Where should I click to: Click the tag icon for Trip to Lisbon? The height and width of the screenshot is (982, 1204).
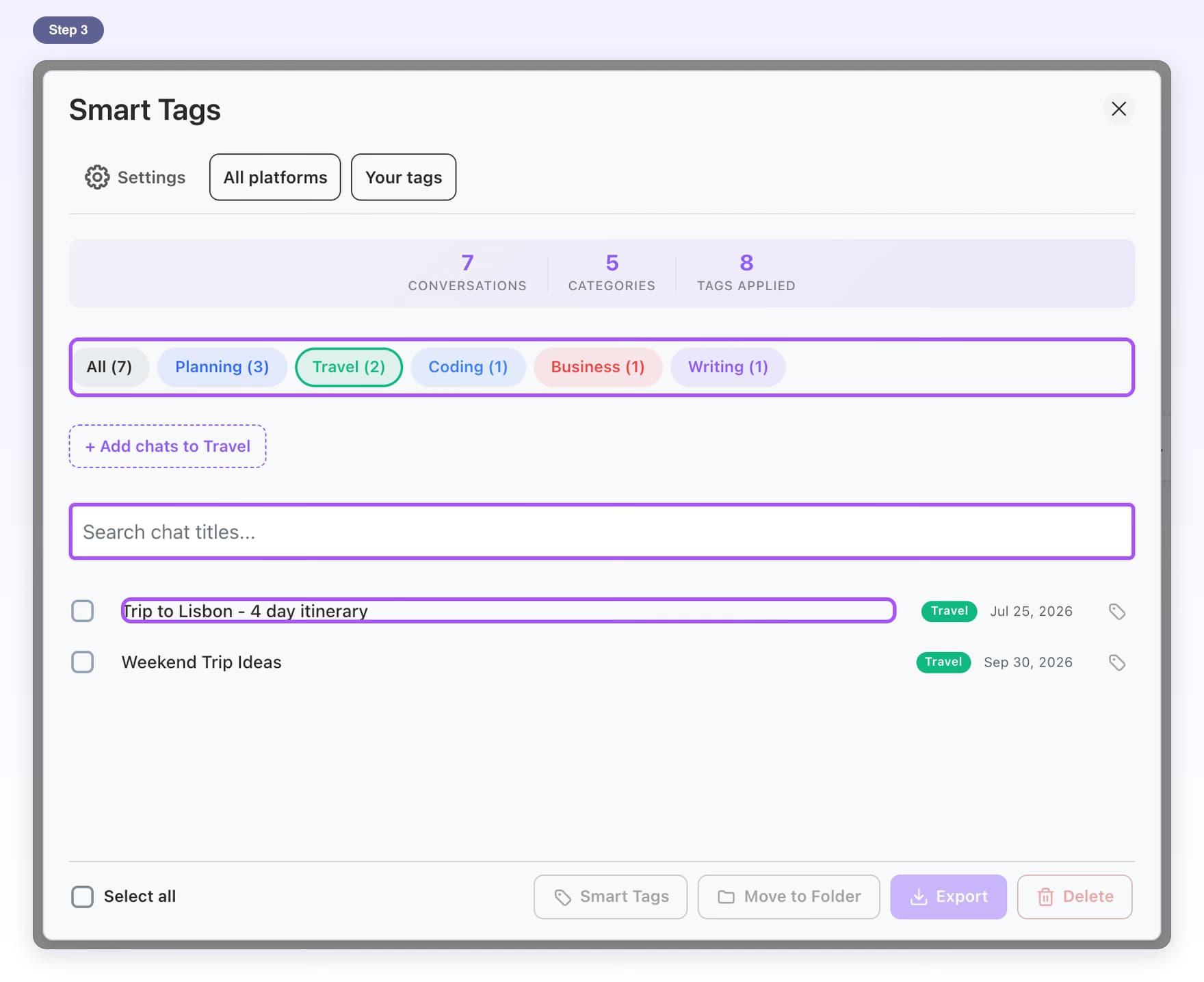[x=1116, y=611]
